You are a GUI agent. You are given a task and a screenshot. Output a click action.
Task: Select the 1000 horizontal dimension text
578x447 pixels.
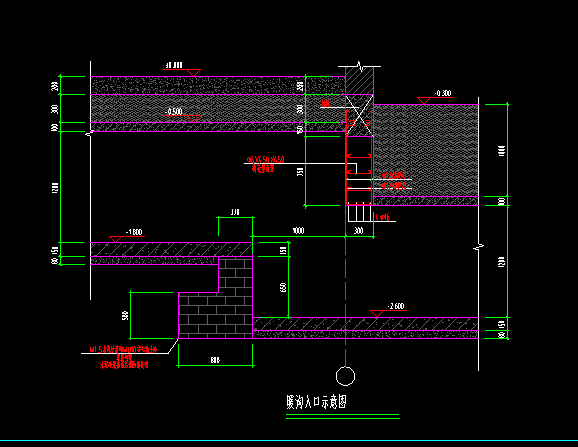click(298, 231)
